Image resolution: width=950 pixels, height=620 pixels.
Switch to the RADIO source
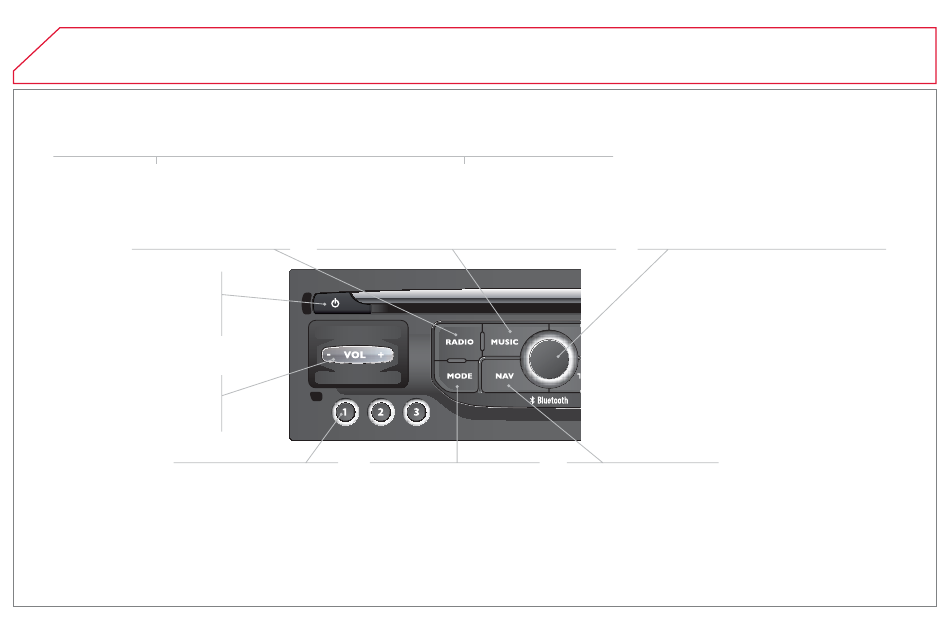pyautogui.click(x=459, y=342)
